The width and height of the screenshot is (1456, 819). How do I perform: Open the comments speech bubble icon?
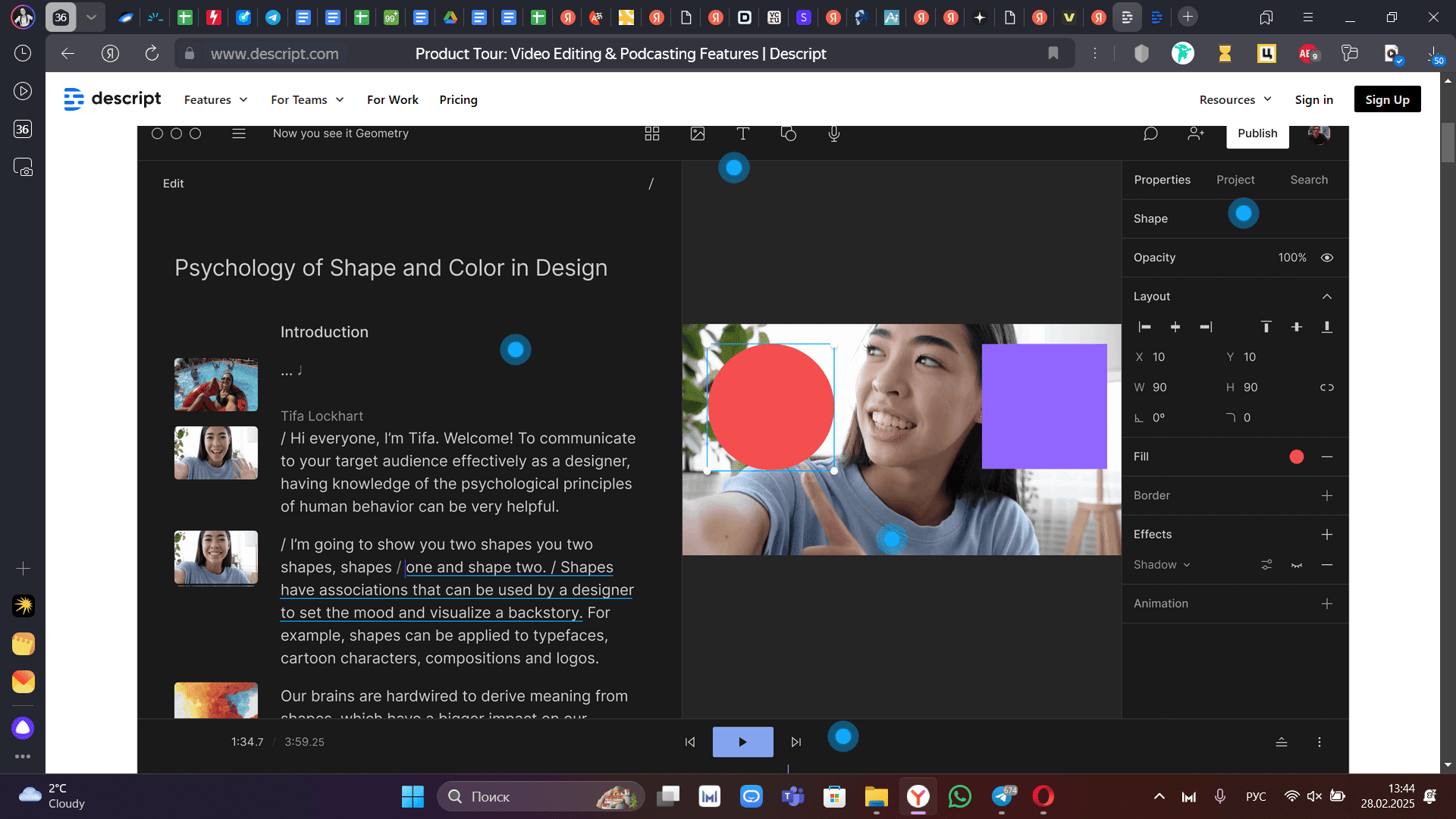[x=1150, y=133]
